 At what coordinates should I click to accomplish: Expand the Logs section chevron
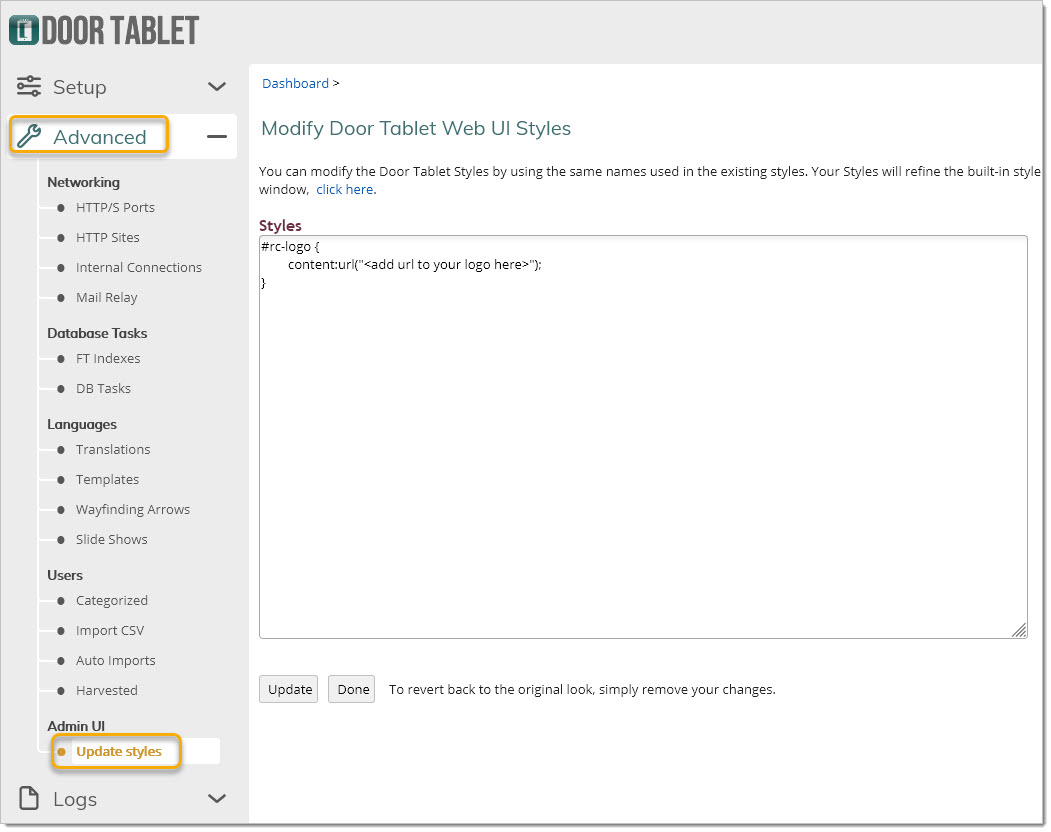click(x=217, y=798)
